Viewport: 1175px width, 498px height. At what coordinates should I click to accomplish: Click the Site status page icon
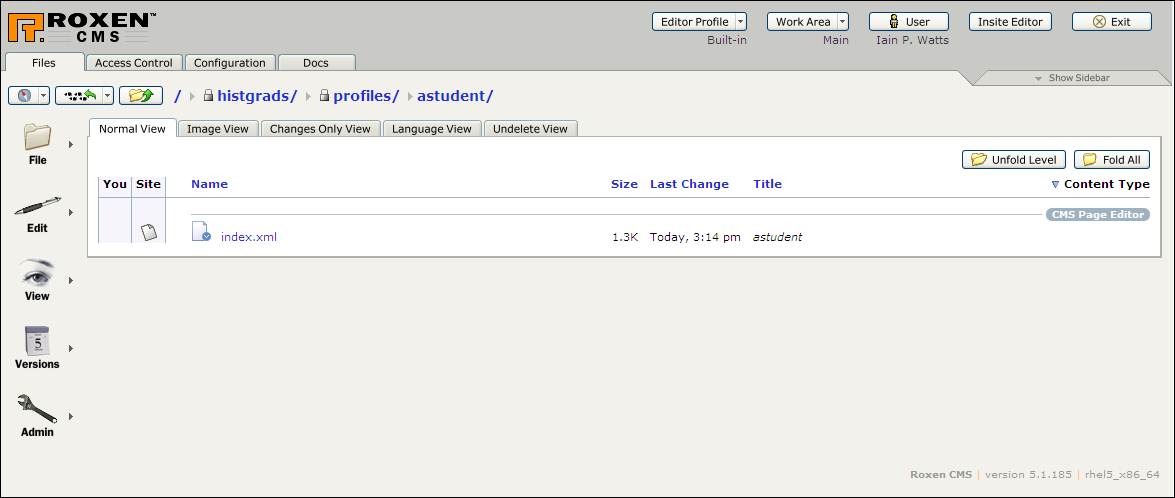[148, 232]
